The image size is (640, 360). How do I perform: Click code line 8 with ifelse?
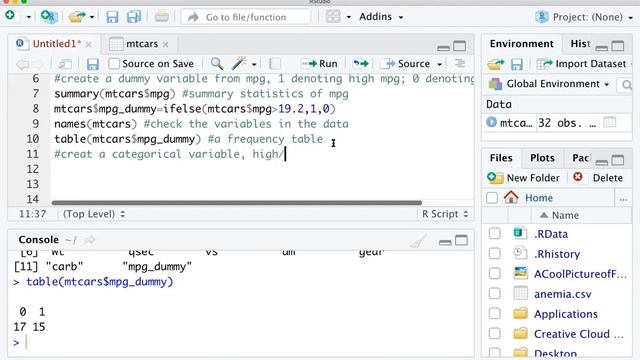195,109
